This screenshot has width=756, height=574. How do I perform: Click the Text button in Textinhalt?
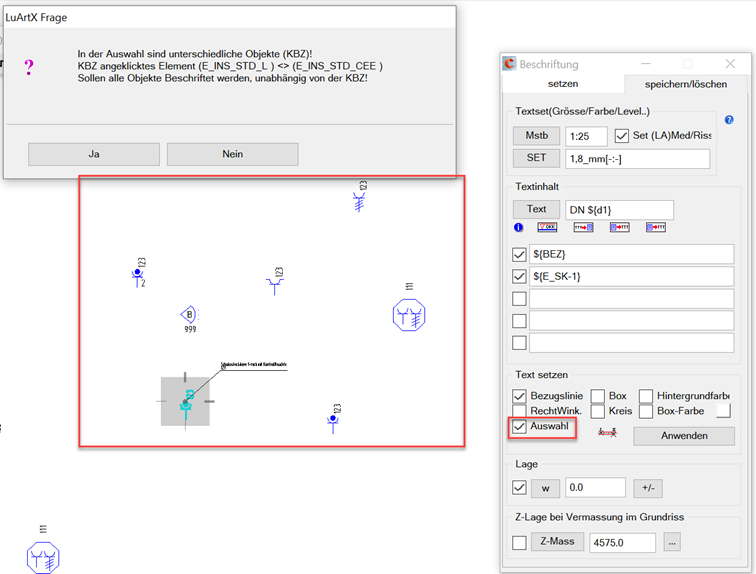pos(536,209)
